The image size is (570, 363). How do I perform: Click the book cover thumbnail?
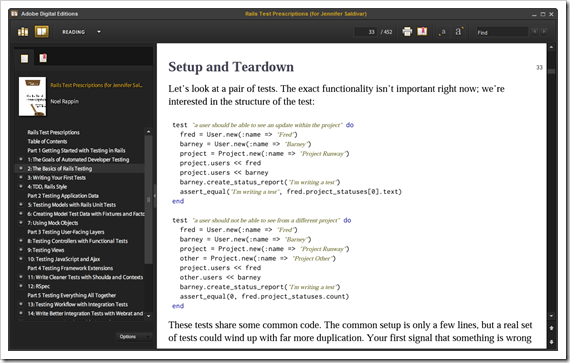pyautogui.click(x=32, y=96)
